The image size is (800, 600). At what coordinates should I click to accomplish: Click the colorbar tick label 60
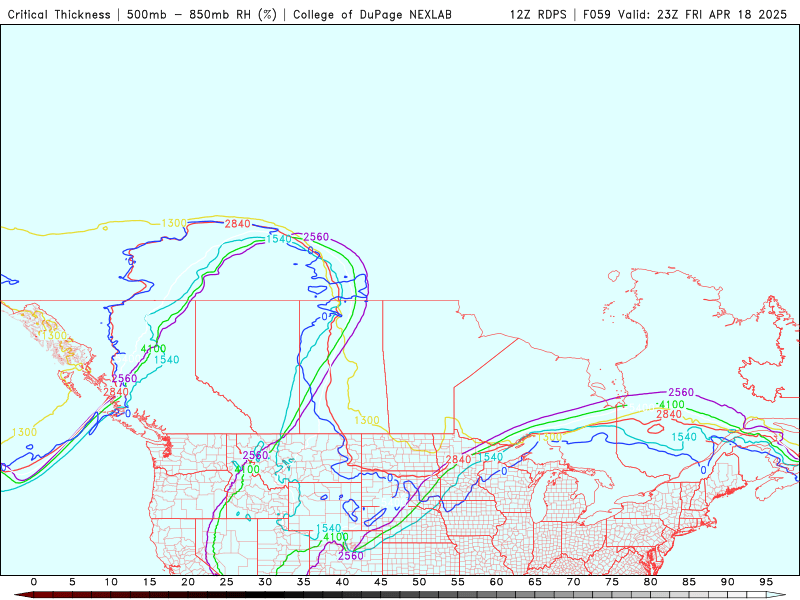pos(496,582)
